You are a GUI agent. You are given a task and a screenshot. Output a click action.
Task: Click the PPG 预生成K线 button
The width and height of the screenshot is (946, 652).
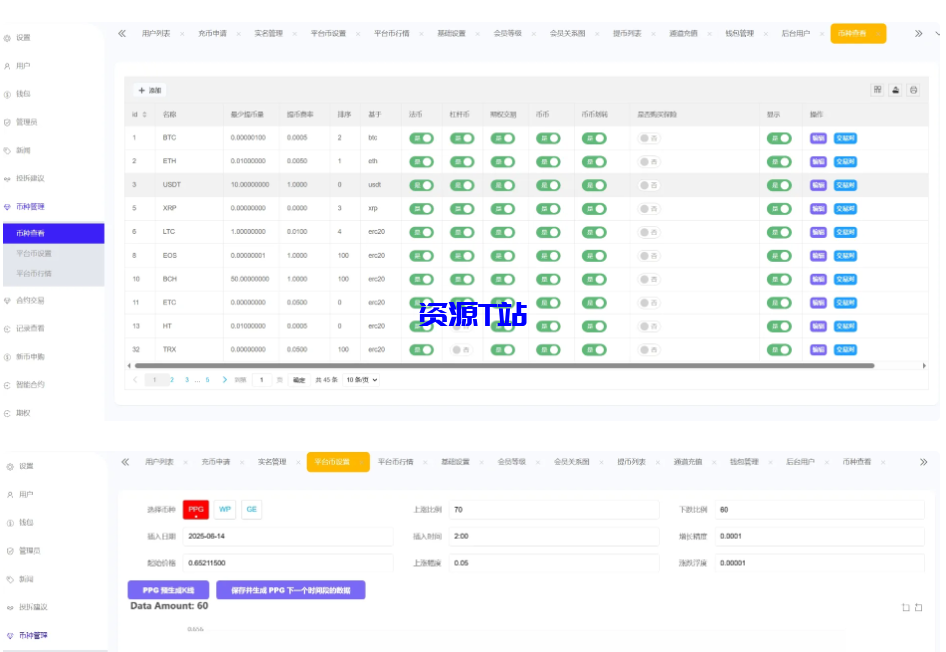point(168,590)
